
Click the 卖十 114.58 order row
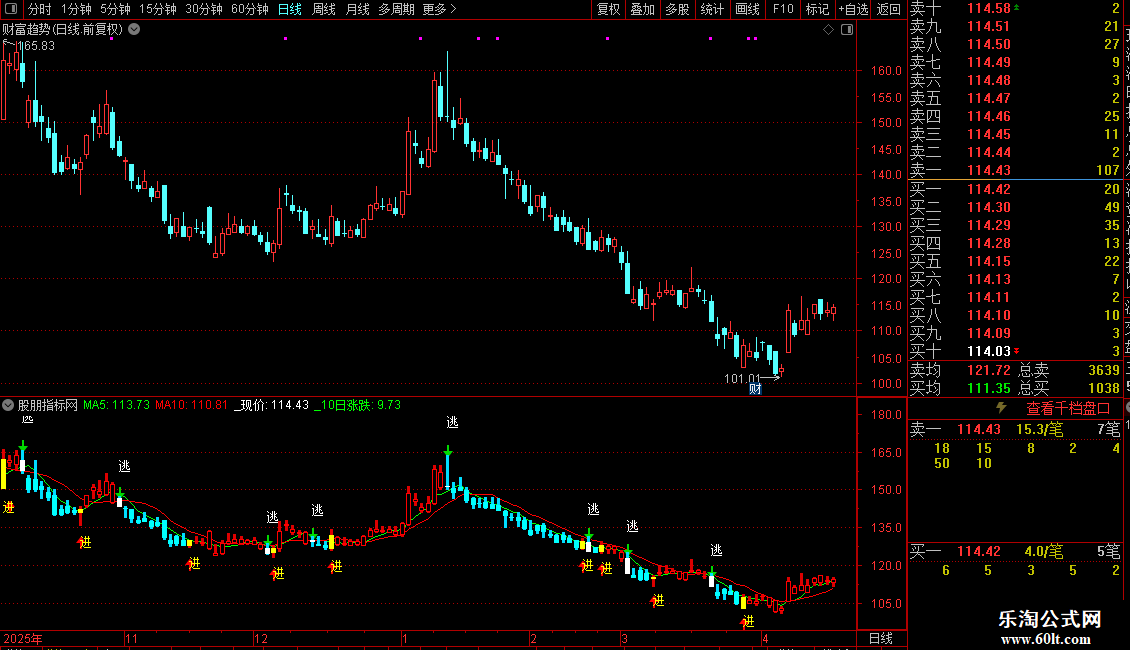pyautogui.click(x=1015, y=9)
